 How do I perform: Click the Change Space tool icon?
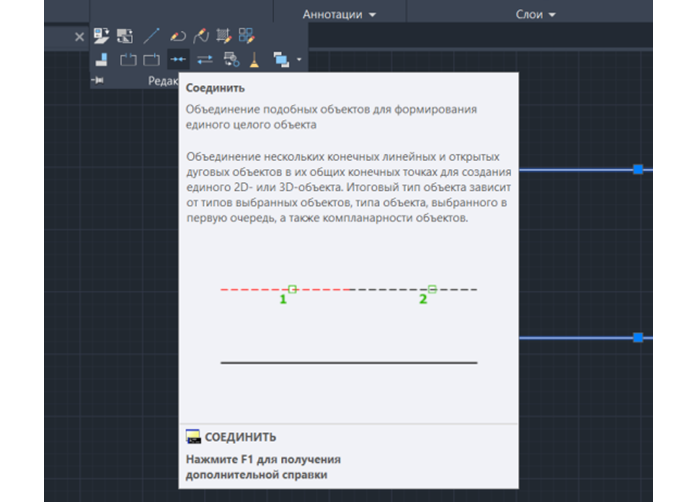125,36
